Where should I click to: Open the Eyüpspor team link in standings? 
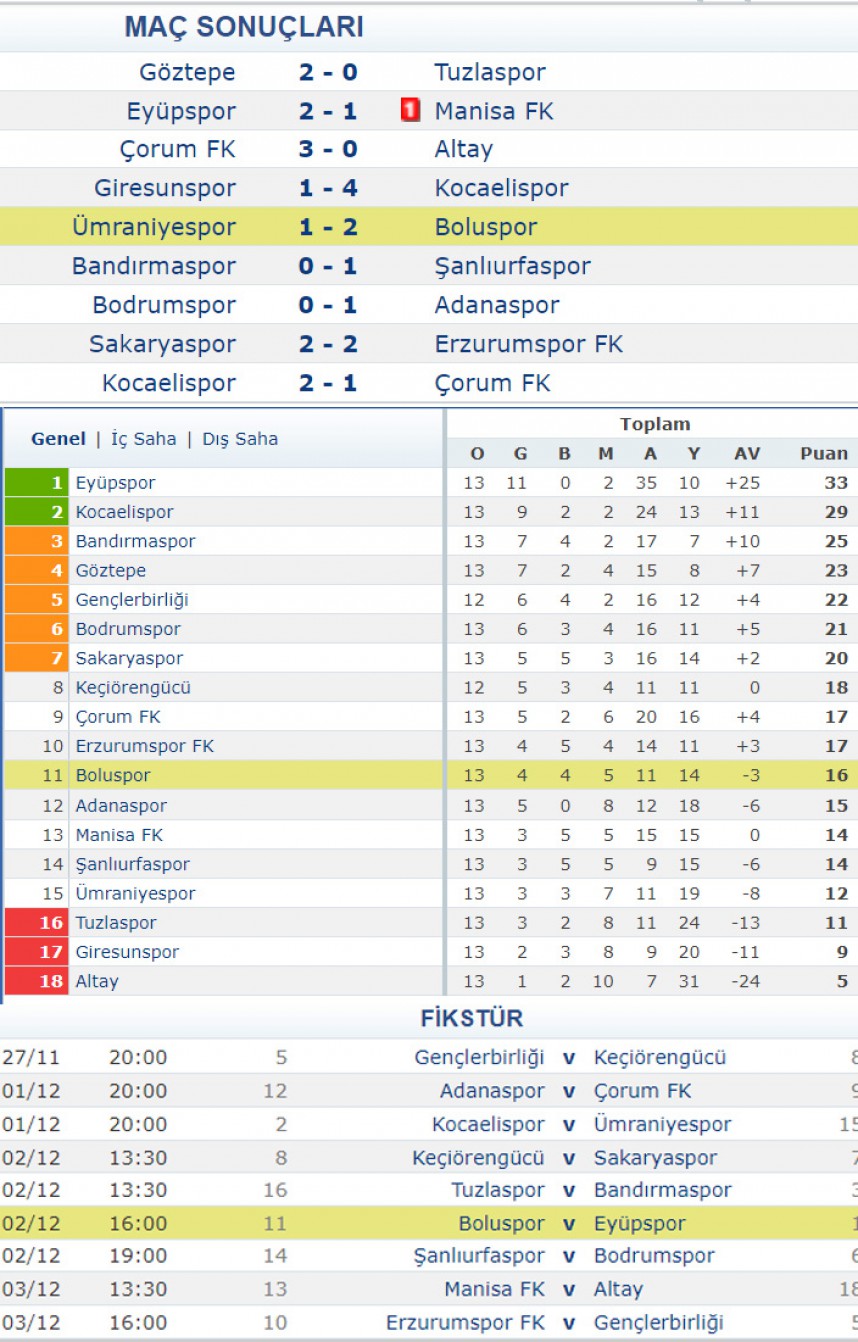pyautogui.click(x=115, y=483)
